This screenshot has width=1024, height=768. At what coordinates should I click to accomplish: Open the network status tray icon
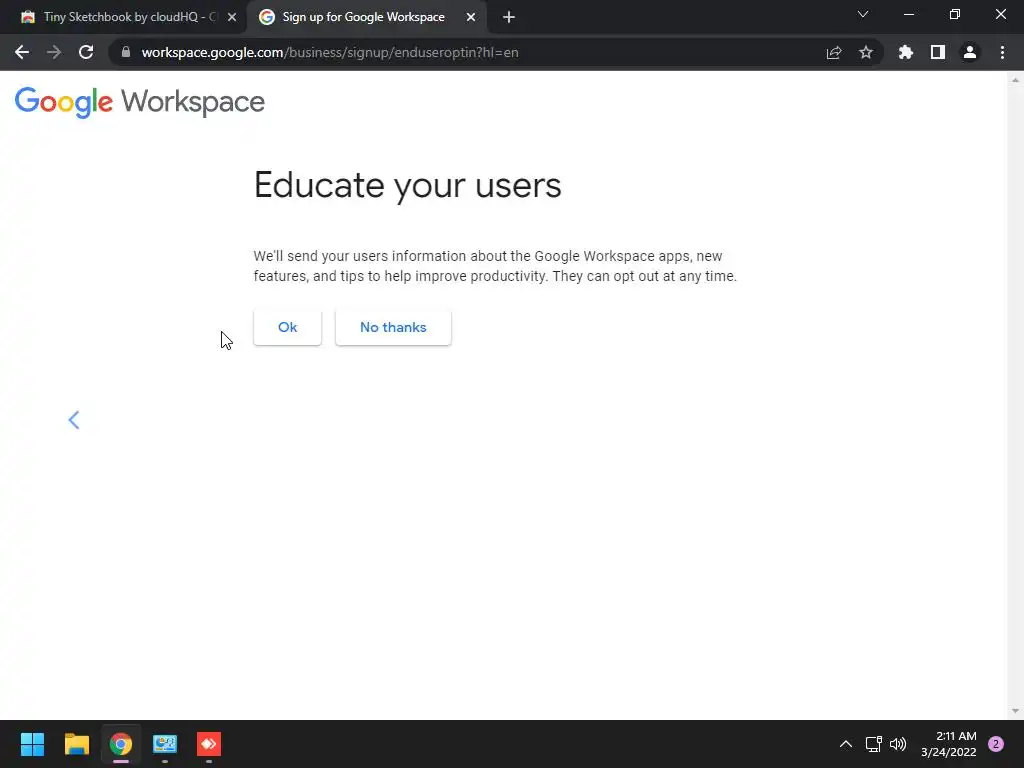(x=874, y=744)
